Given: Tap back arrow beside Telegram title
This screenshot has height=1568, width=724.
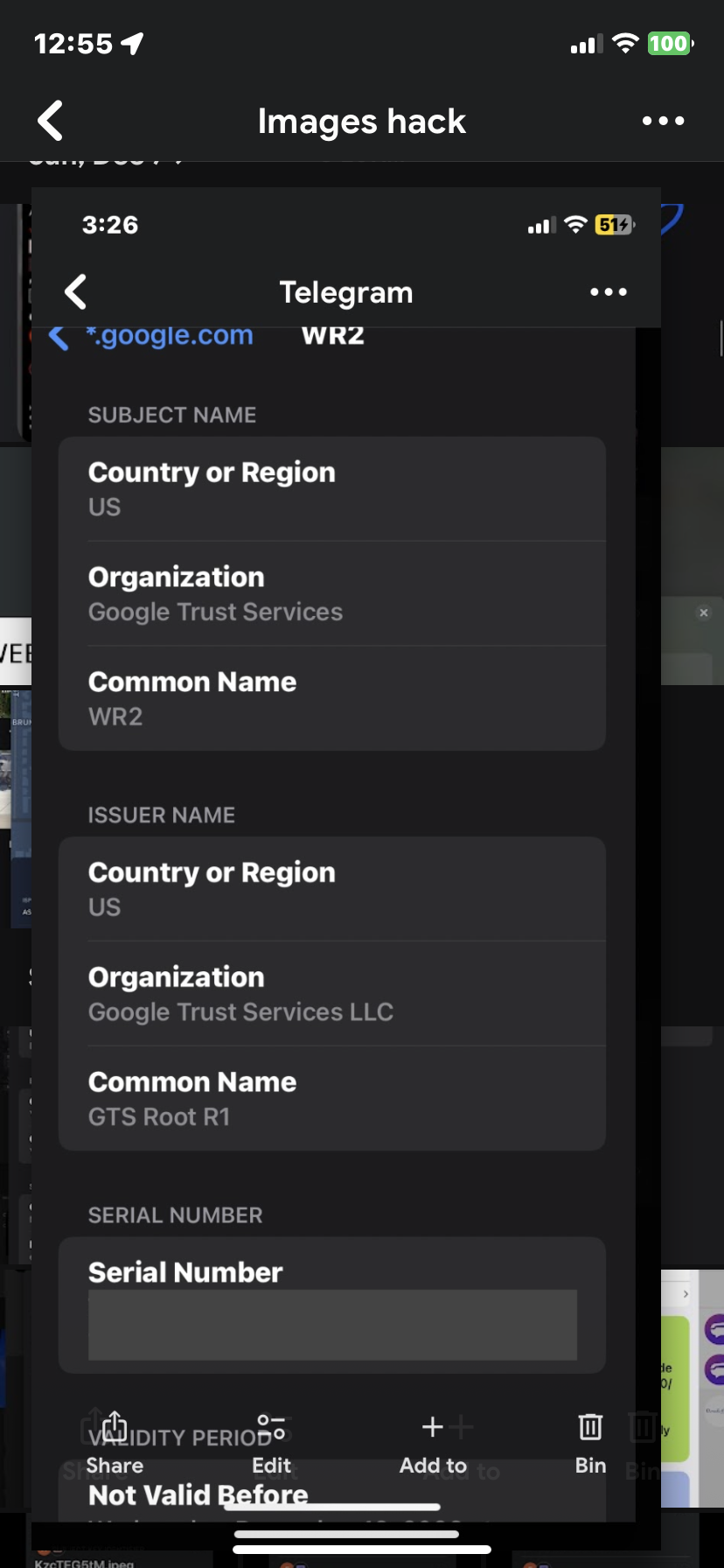Looking at the screenshot, I should point(76,292).
